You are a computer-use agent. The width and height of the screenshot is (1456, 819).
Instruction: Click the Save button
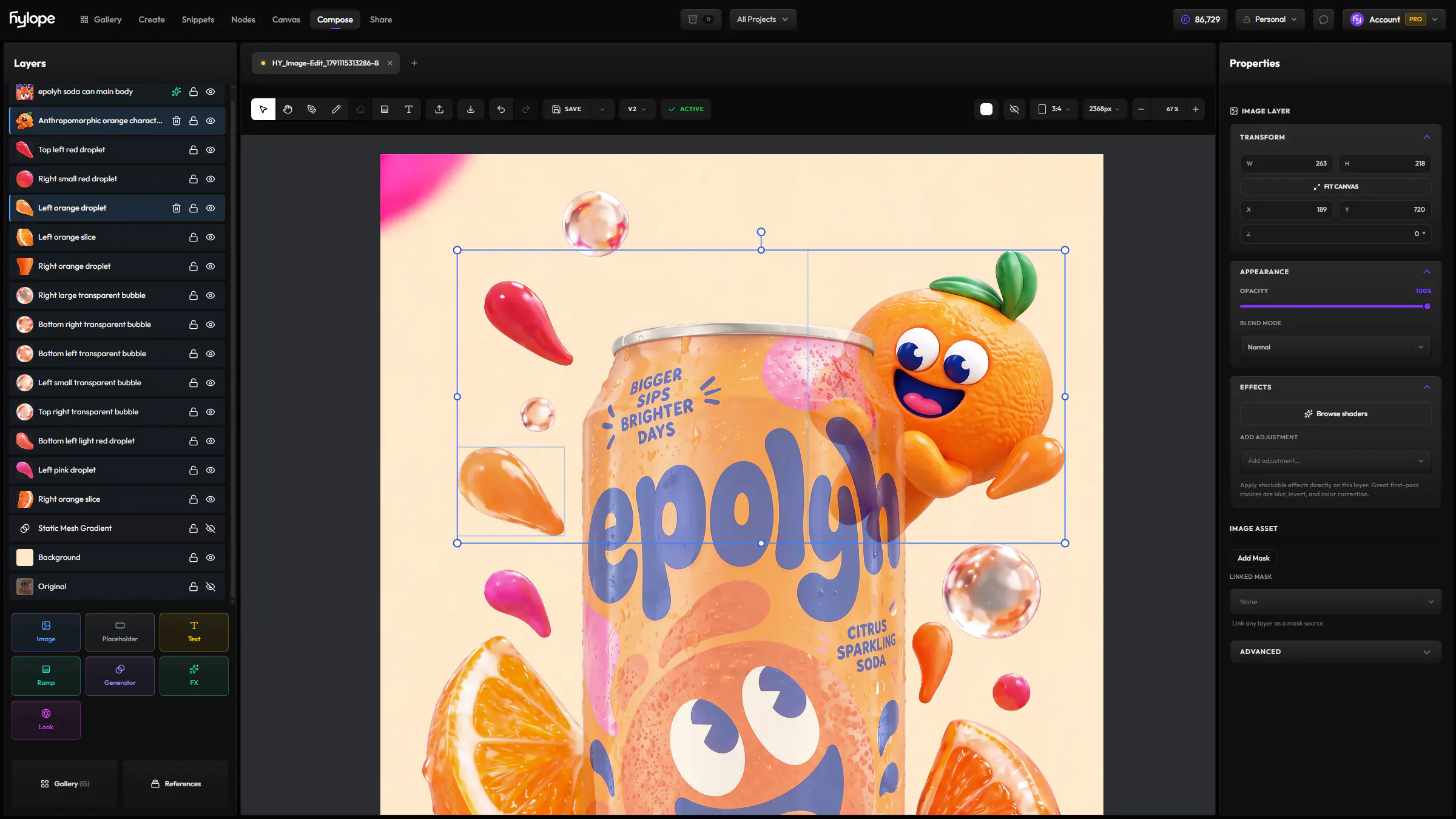(567, 109)
